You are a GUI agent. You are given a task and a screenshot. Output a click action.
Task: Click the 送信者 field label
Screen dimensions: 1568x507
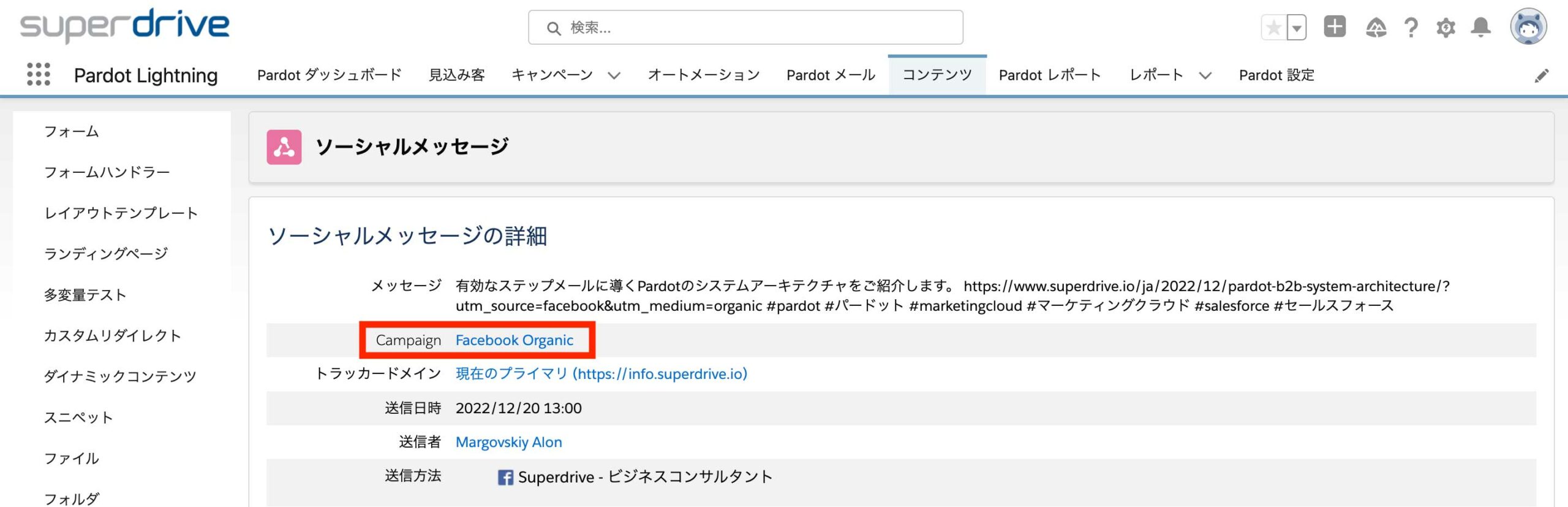point(420,443)
